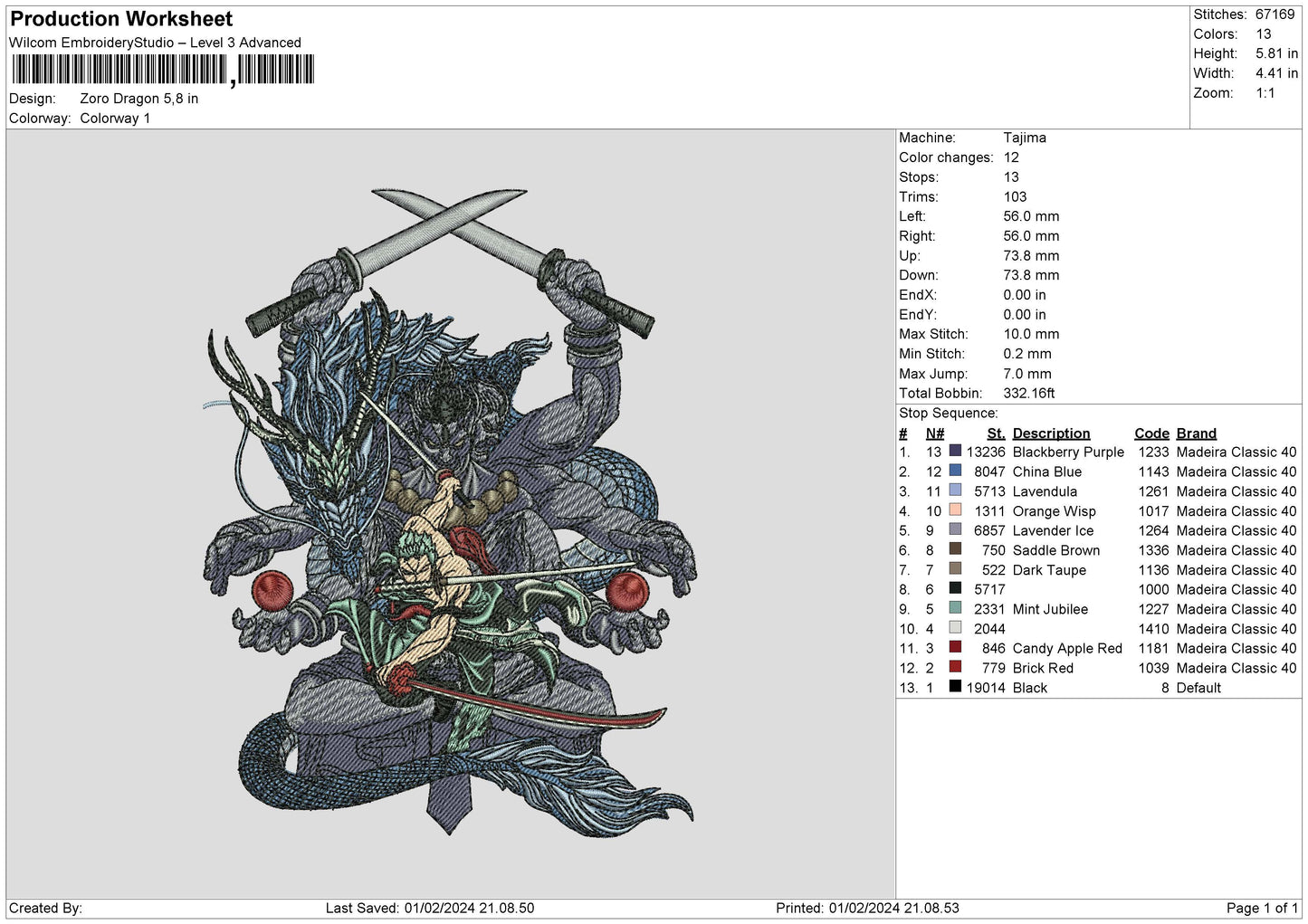This screenshot has width=1308, height=924.
Task: Click the Total Bobbin value "332.16ft"
Action: coord(1029,394)
